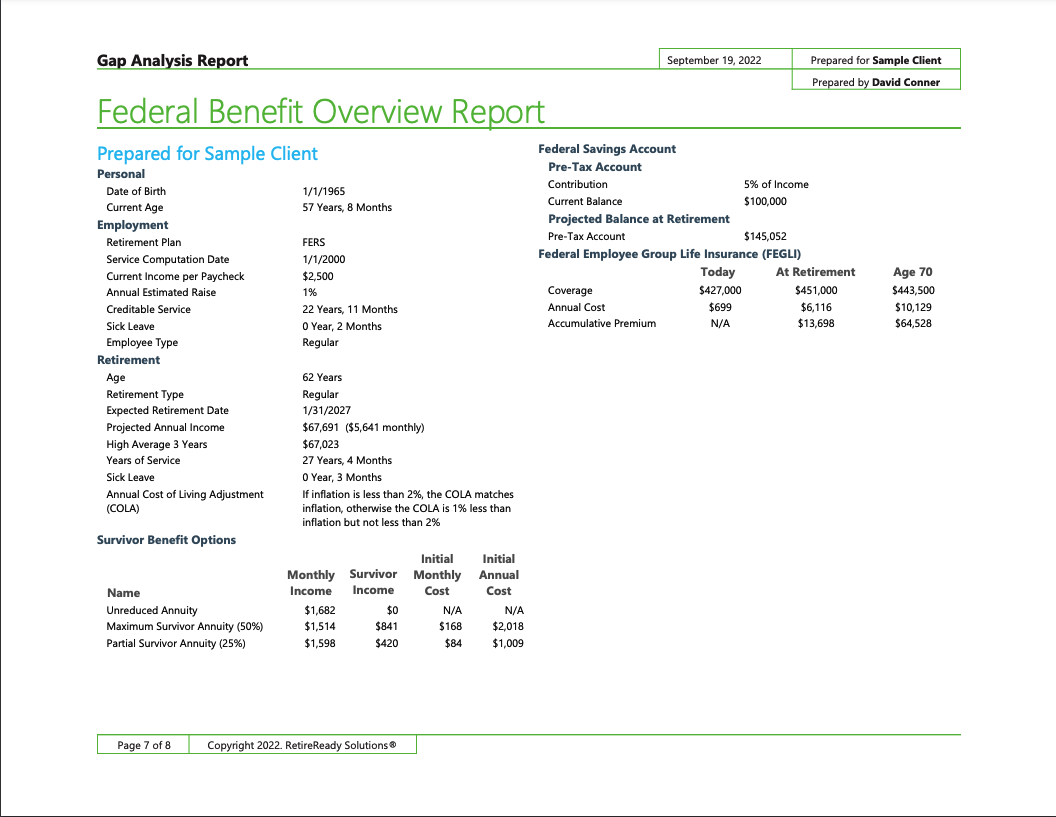
Task: Select 'Projected Balance at Retirement' subheading
Action: tap(638, 219)
